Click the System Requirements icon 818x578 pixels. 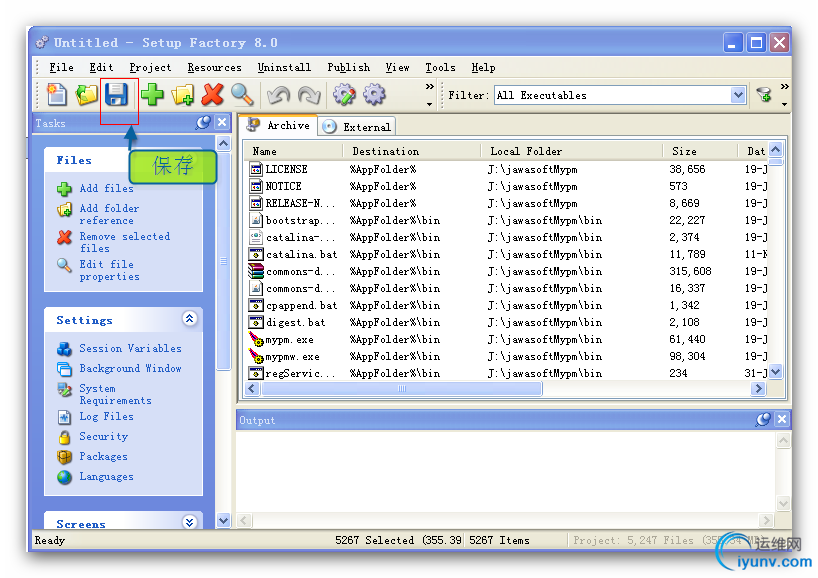[x=64, y=390]
